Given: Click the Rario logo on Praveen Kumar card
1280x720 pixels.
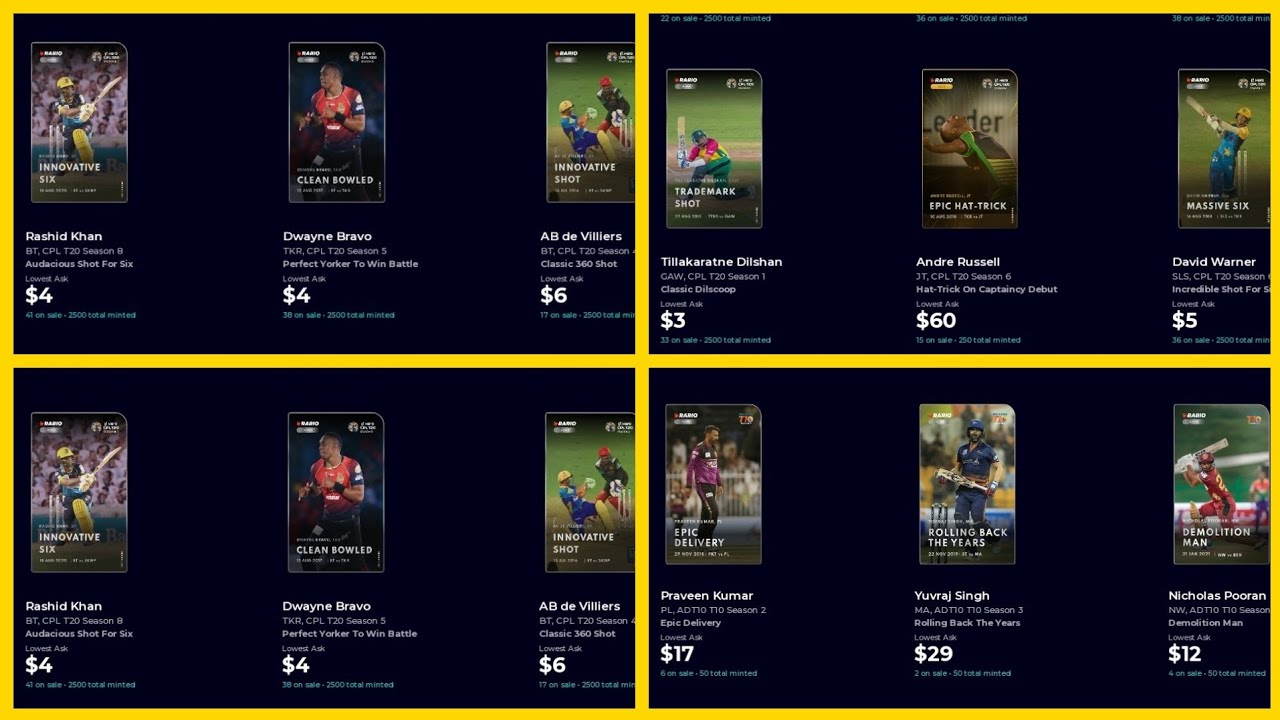Looking at the screenshot, I should [x=685, y=415].
